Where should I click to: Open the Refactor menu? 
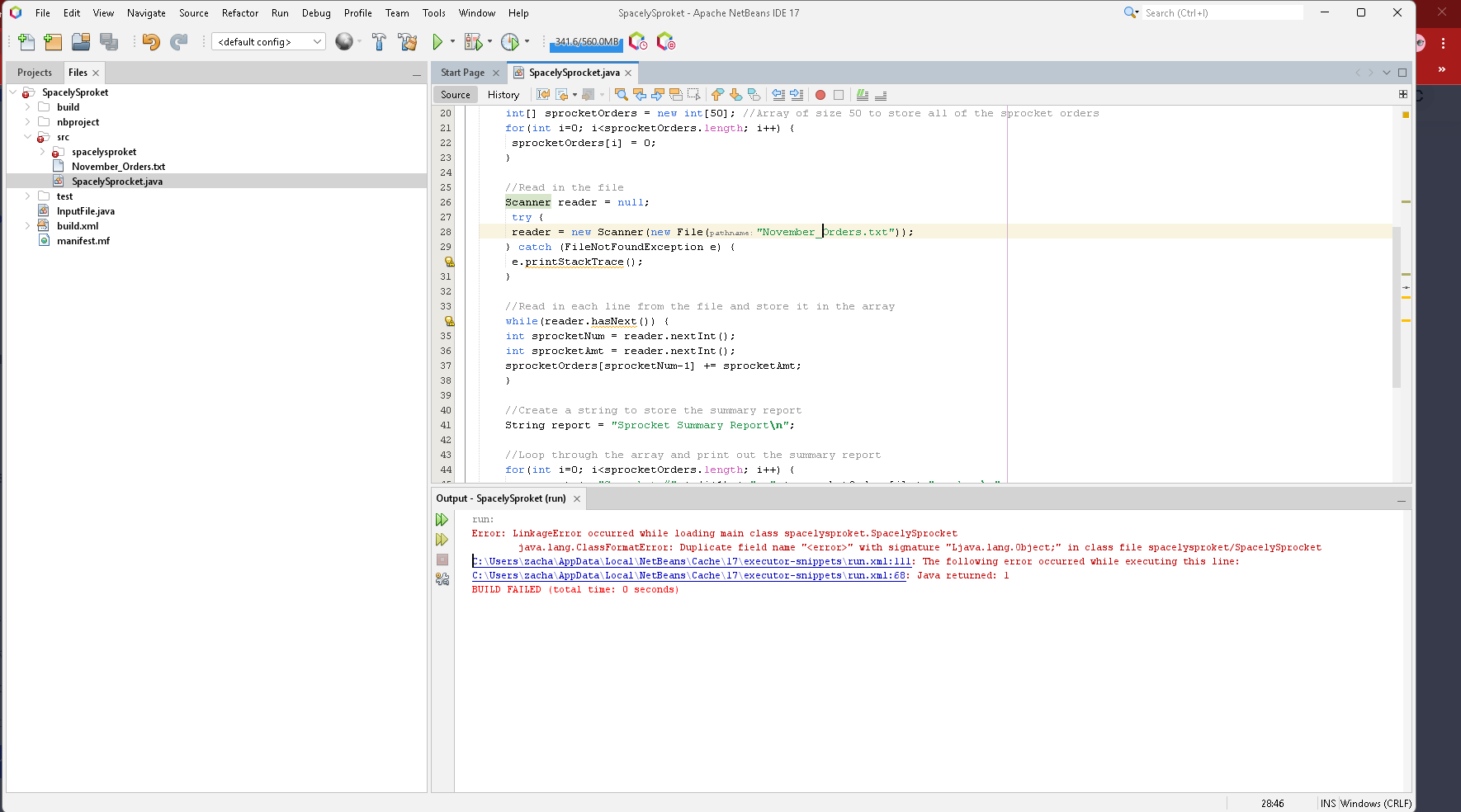[x=239, y=12]
